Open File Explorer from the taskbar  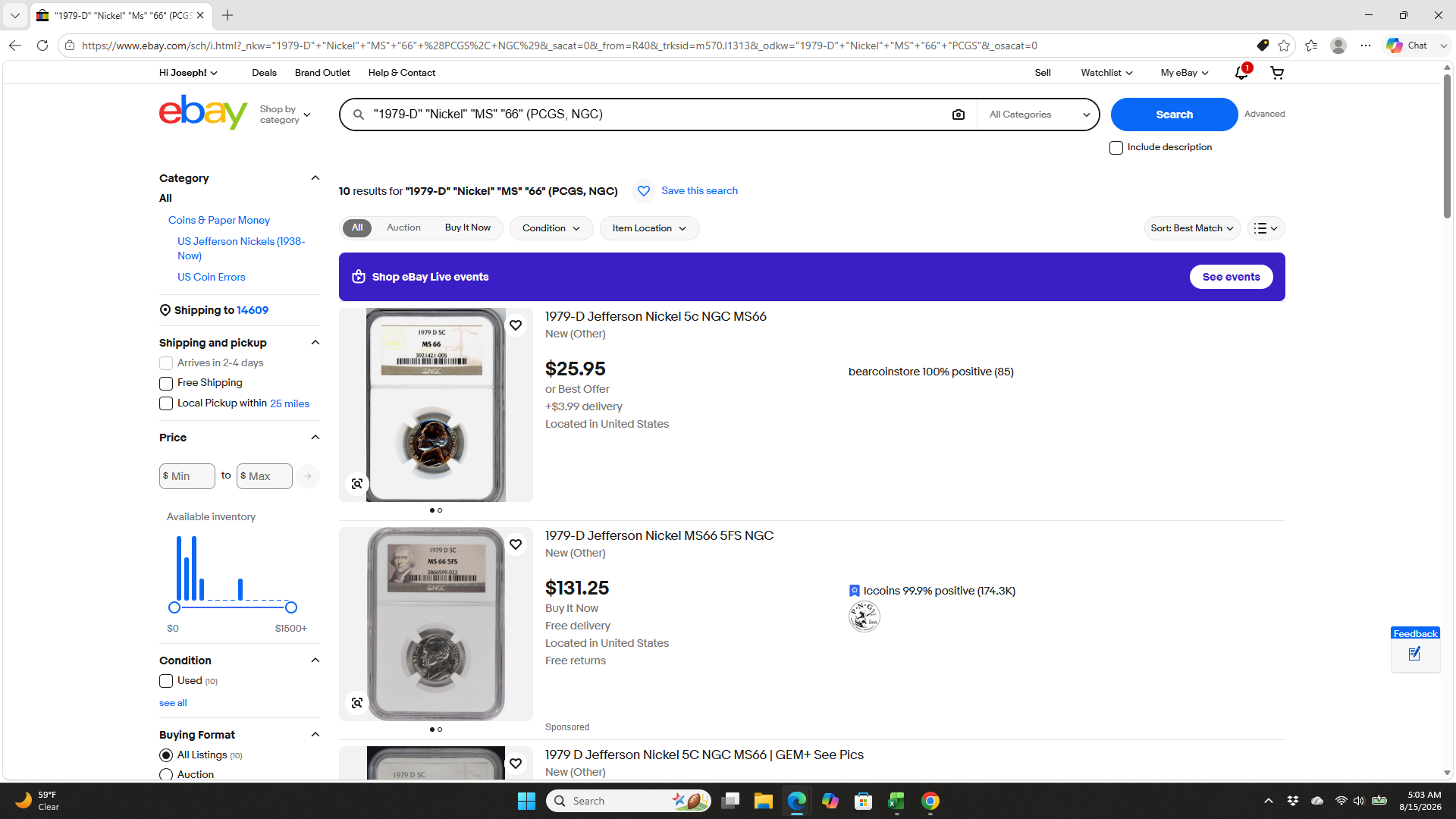(763, 801)
